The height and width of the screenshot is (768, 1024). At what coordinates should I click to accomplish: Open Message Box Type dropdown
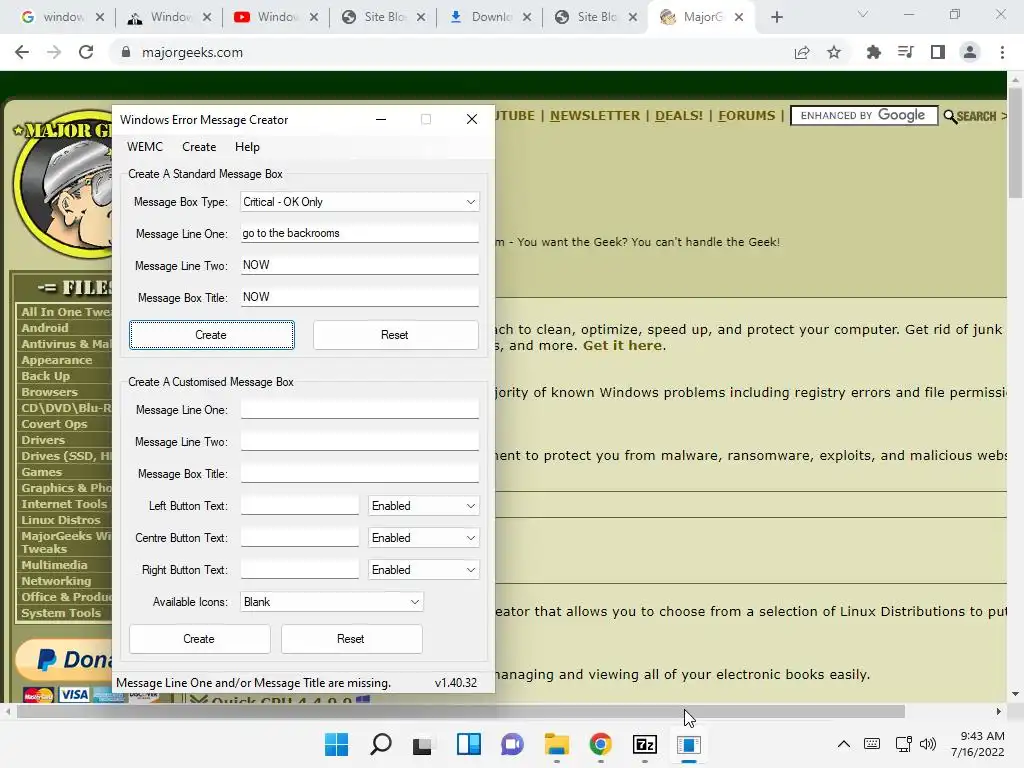point(359,202)
